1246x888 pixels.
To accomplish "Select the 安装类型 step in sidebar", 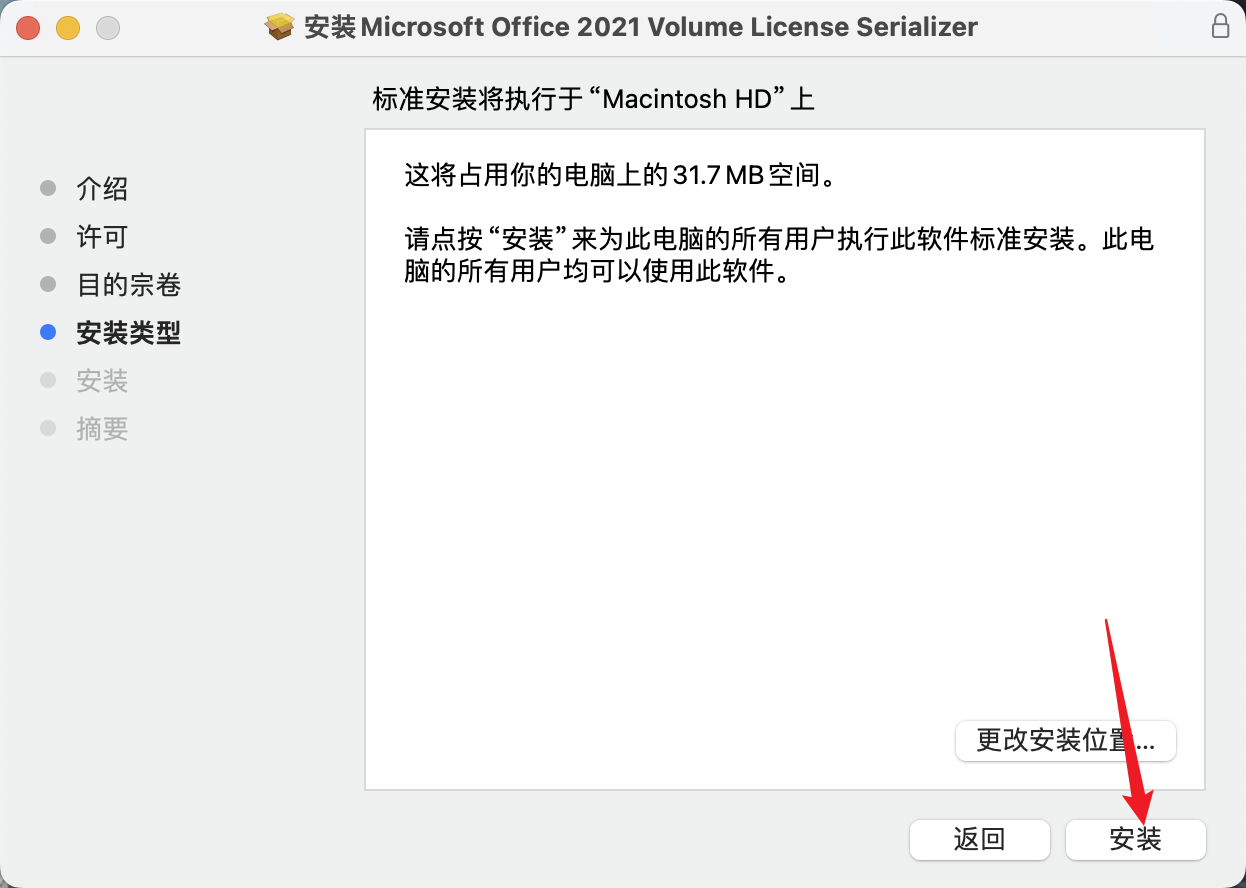I will 128,333.
